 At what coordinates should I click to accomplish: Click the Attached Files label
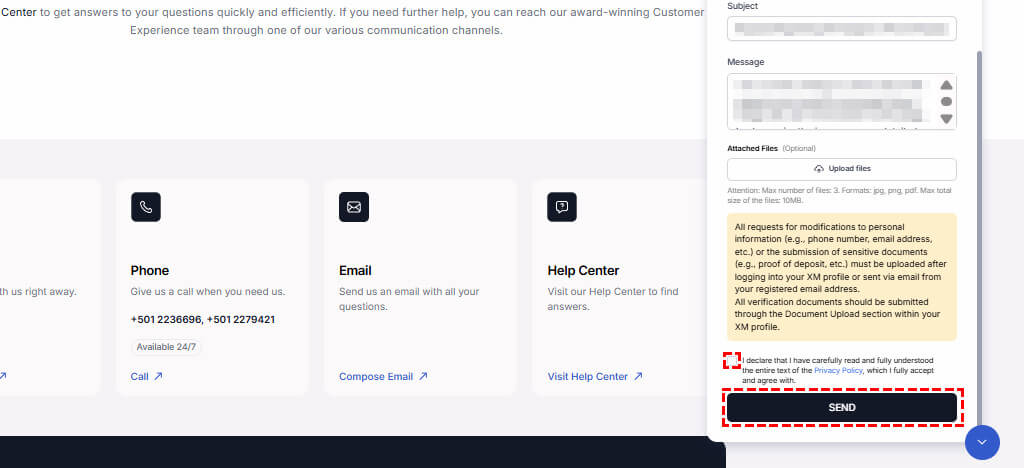pyautogui.click(x=752, y=149)
